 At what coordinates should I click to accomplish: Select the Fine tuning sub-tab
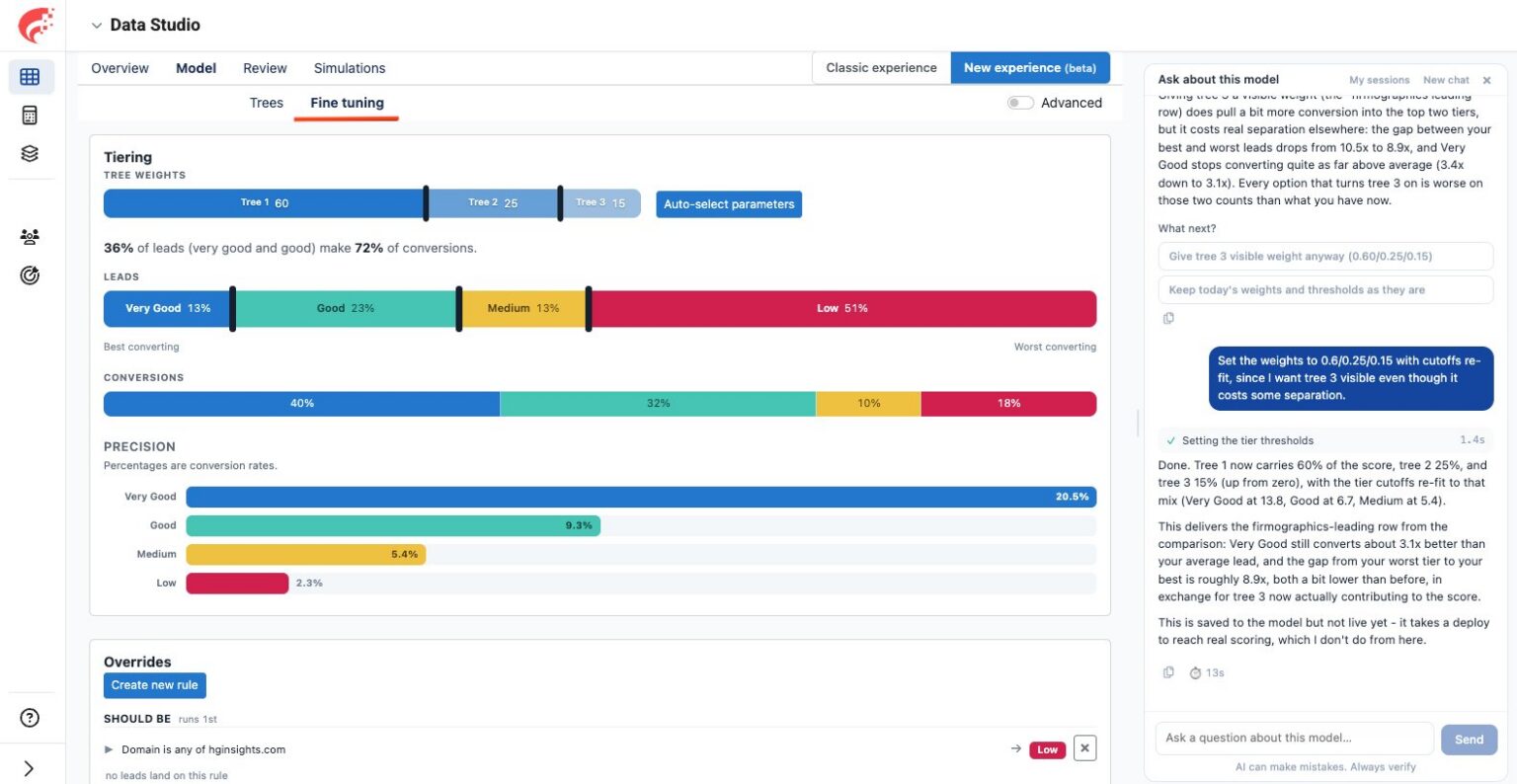(347, 103)
